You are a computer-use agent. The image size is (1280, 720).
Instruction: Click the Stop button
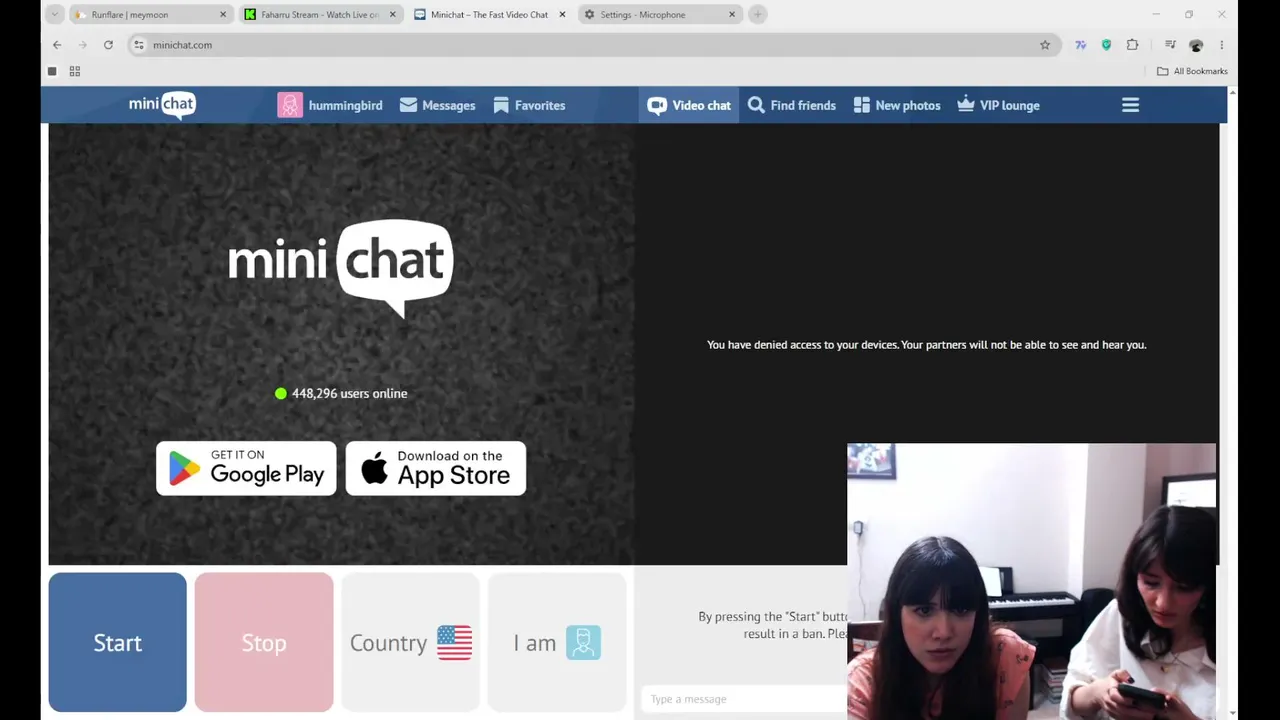point(264,642)
